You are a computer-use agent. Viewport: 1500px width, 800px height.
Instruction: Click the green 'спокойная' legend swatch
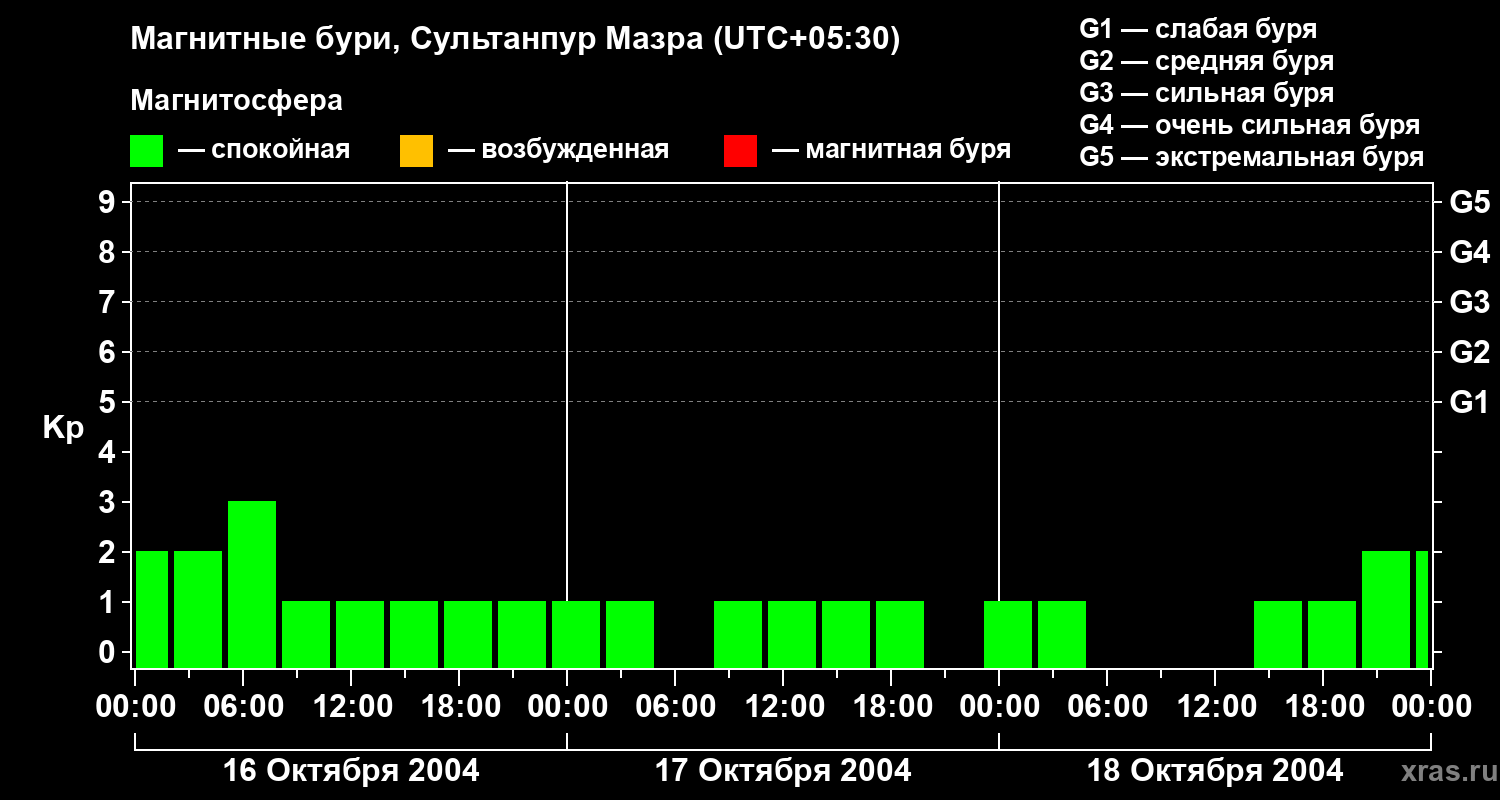coord(147,151)
